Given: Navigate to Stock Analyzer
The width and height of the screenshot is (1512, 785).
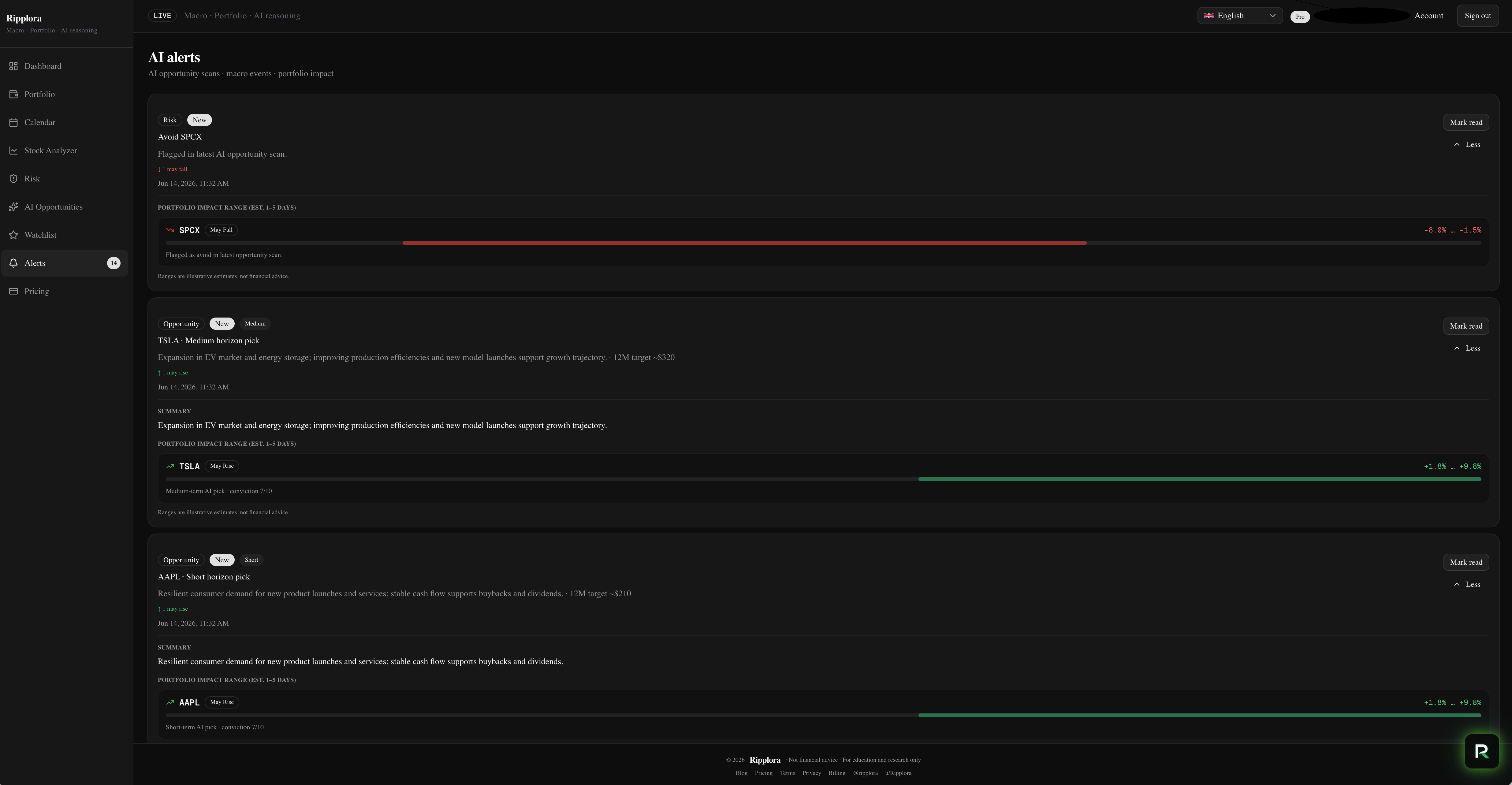Looking at the screenshot, I should (65, 151).
